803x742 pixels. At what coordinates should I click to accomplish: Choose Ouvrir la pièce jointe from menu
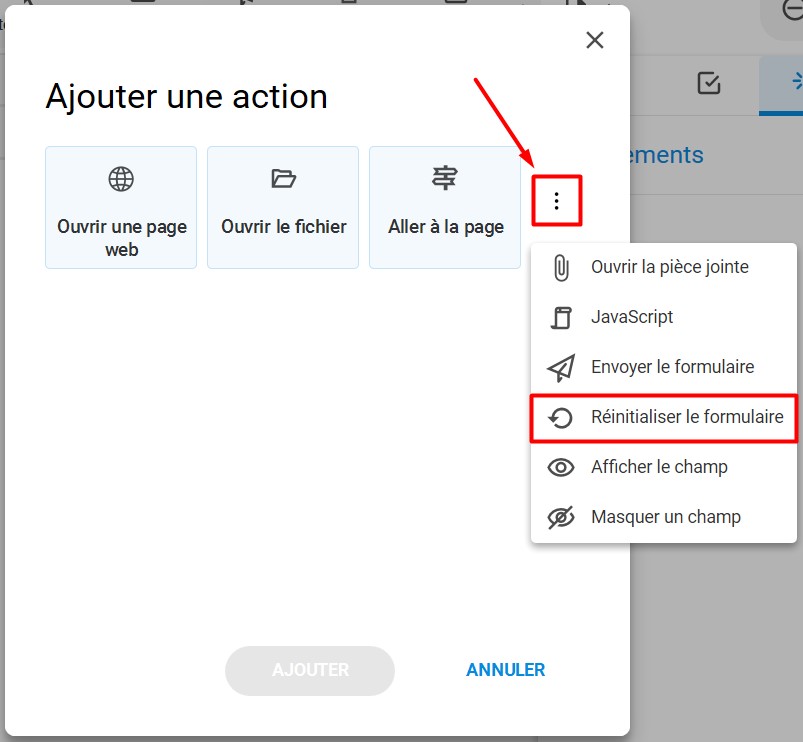[664, 267]
